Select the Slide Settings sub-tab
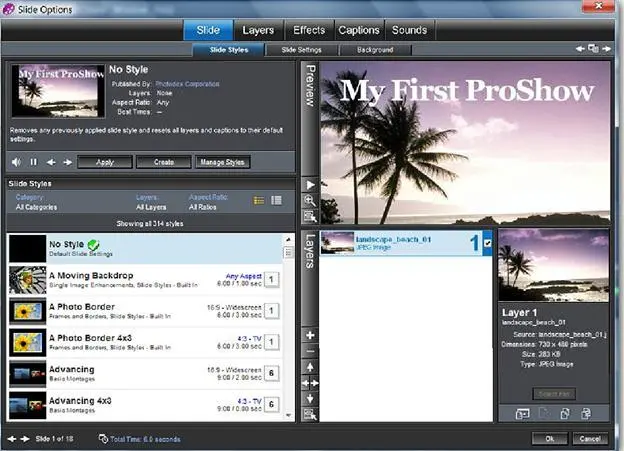Viewport: 624px width, 451px height. click(301, 50)
